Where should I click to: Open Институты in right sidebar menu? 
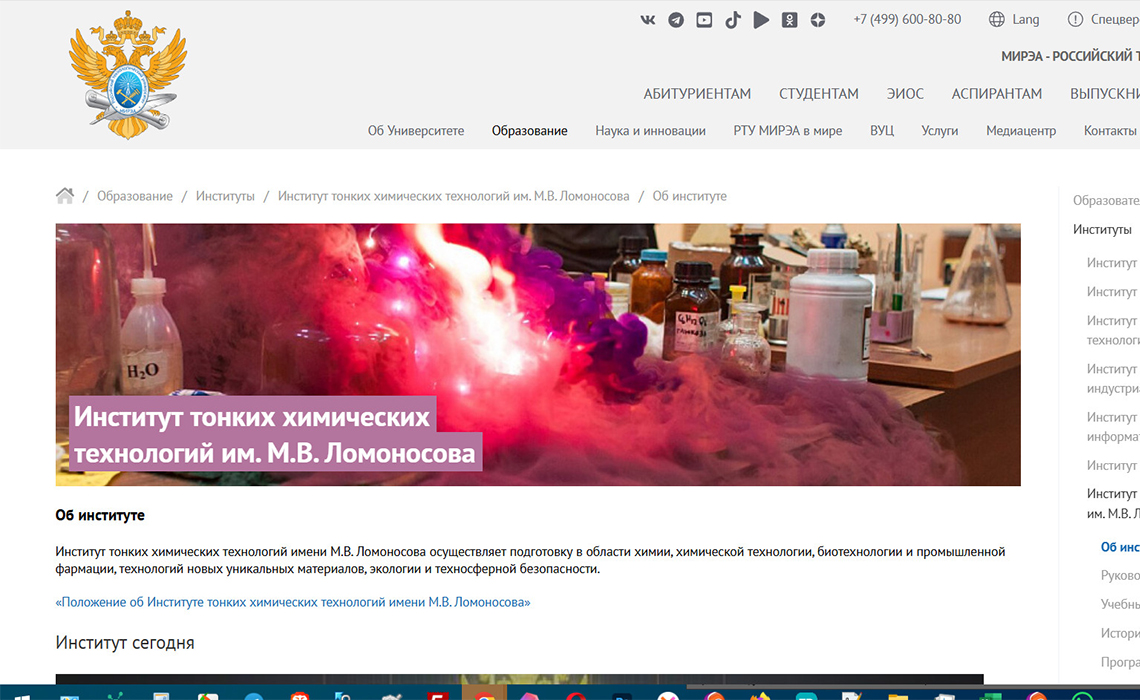coord(1102,230)
